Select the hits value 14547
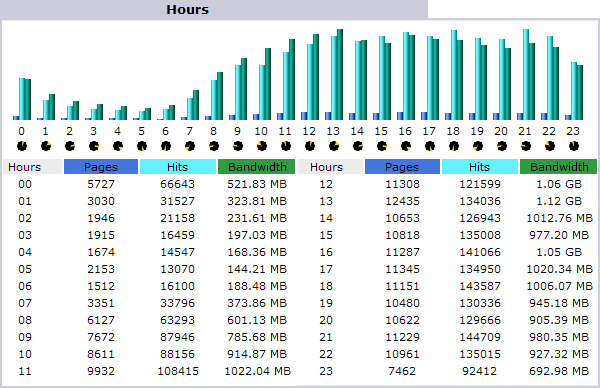 (178, 252)
